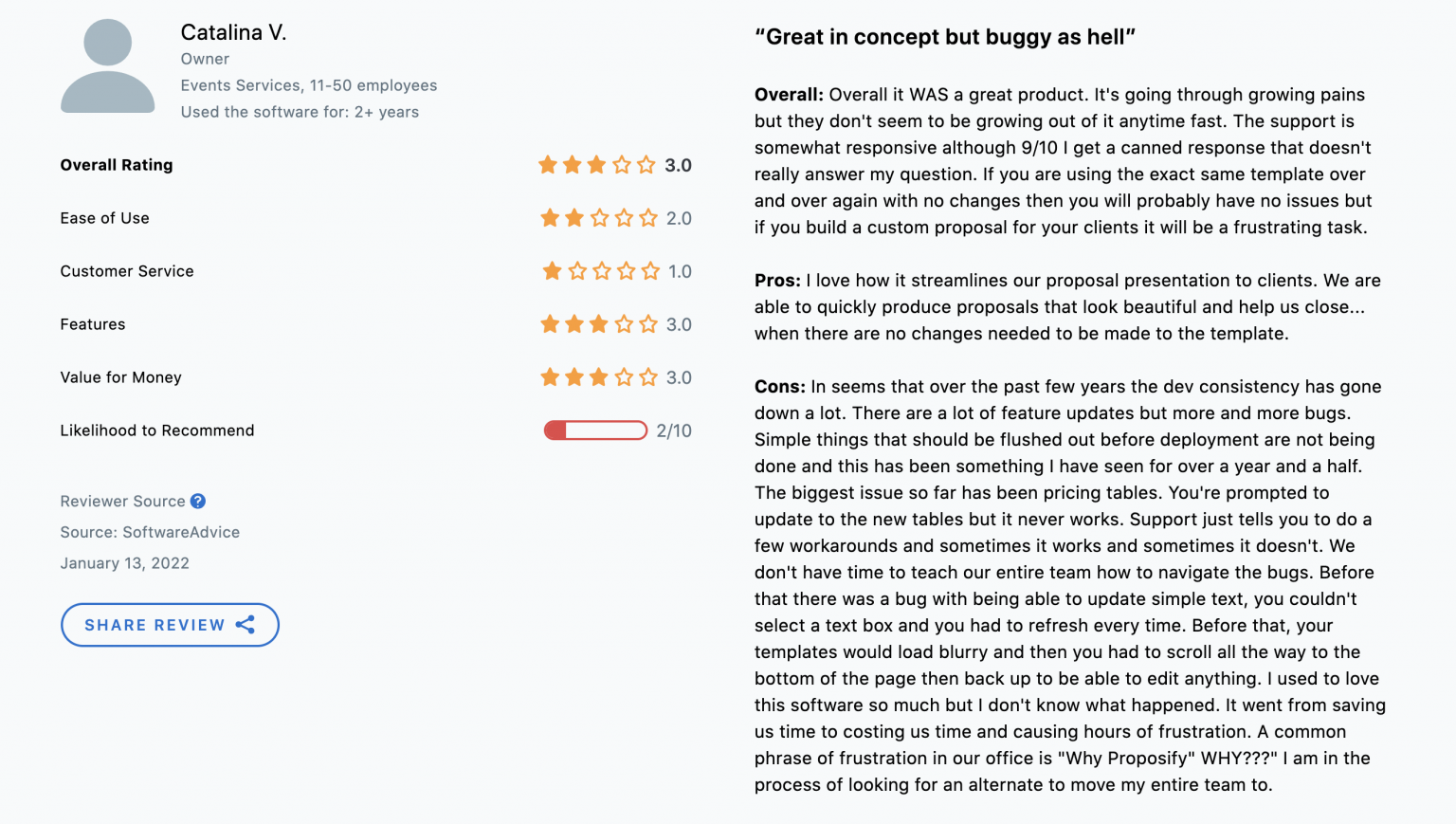Image resolution: width=1456 pixels, height=824 pixels.
Task: Click the Overall Rating label to expand details
Action: coord(117,165)
